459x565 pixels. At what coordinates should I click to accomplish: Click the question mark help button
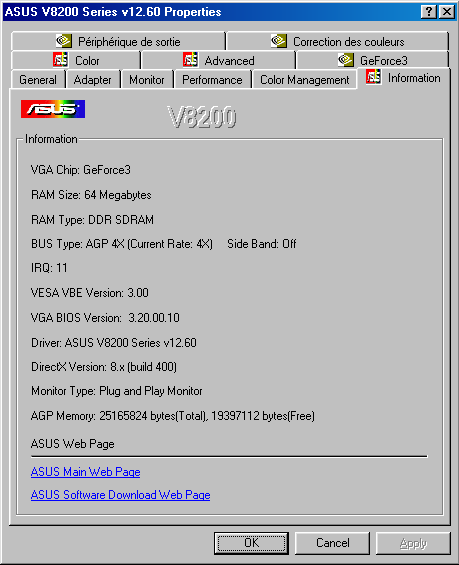[x=429, y=12]
